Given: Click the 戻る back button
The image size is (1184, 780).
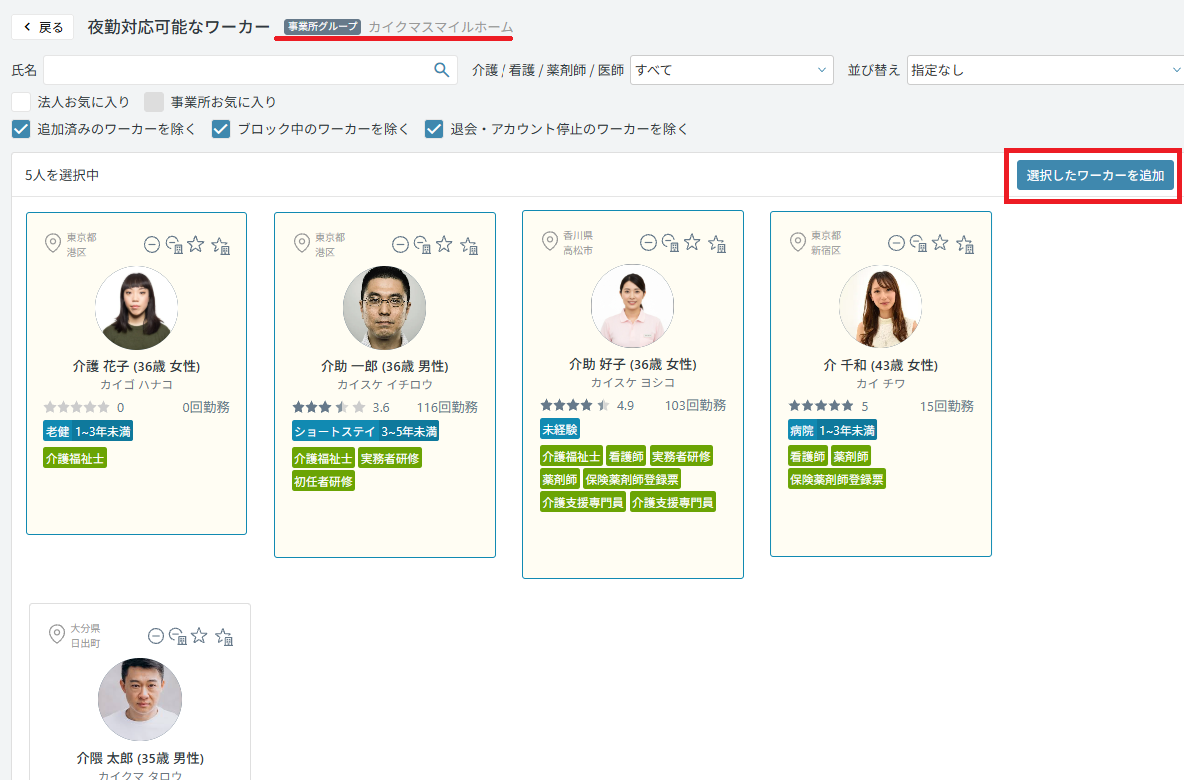Looking at the screenshot, I should click(x=42, y=27).
